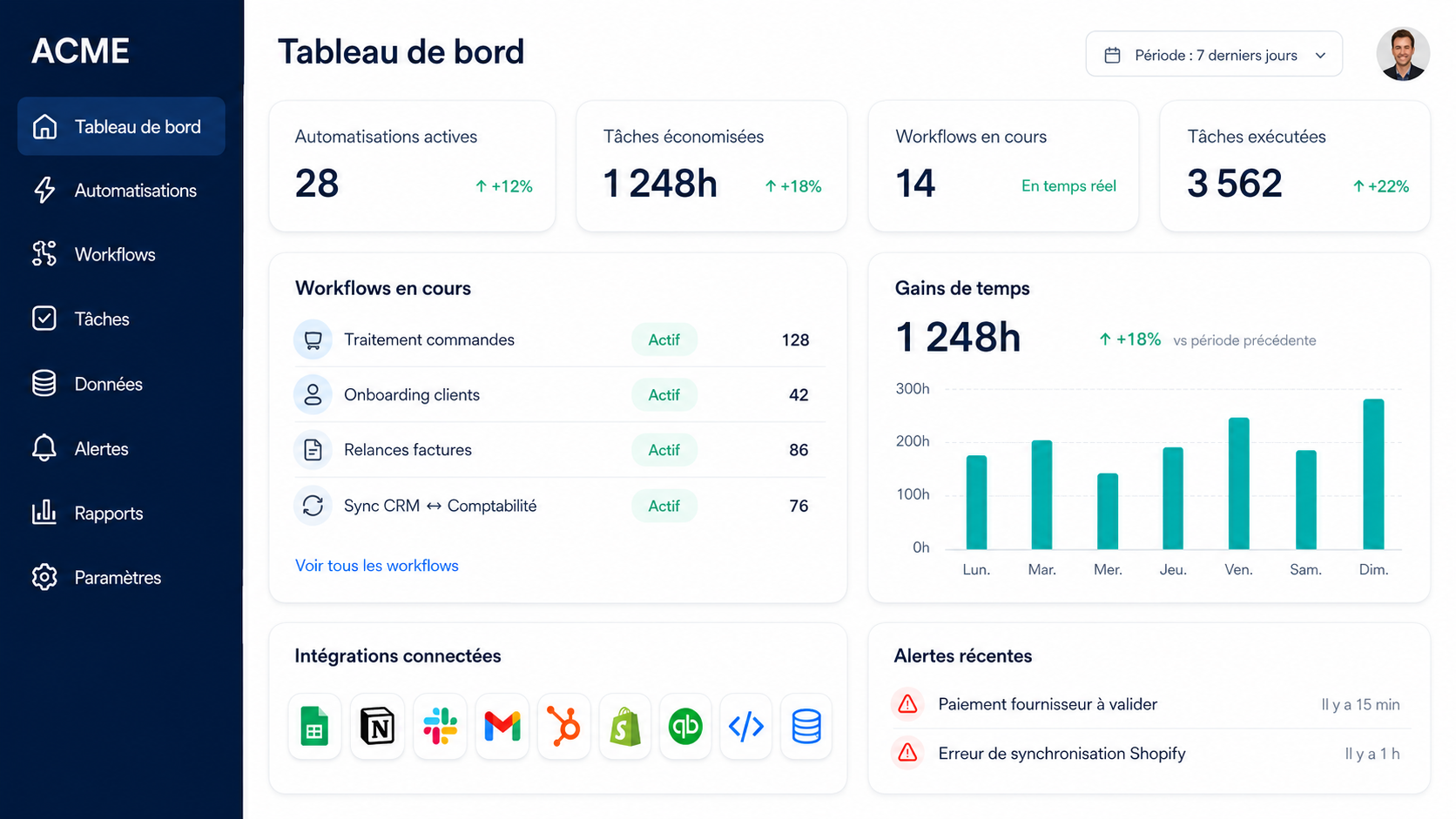Open the HubSpot integration
The image size is (1456, 819).
(x=564, y=726)
